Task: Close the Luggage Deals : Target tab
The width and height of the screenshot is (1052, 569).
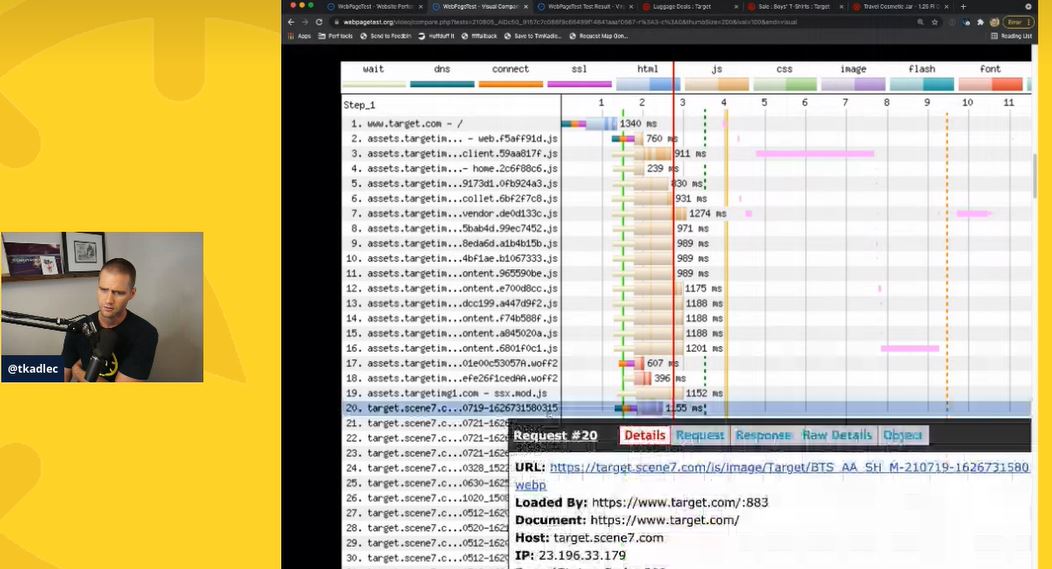Action: click(x=736, y=7)
